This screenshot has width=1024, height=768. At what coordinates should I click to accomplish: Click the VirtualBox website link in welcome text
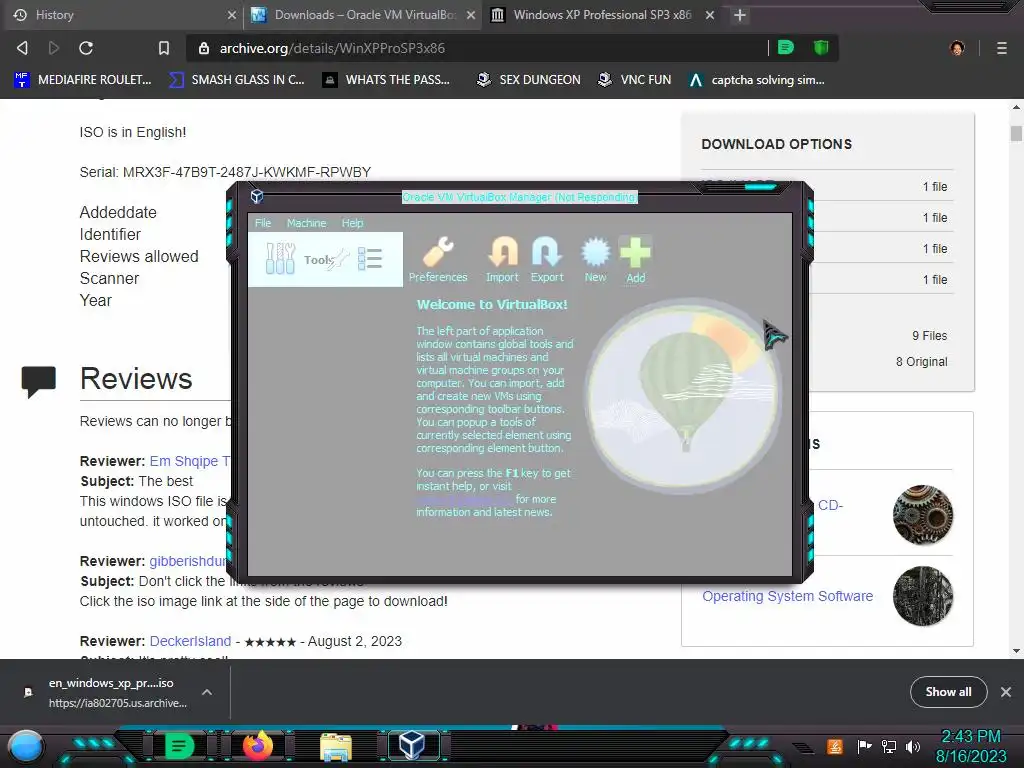coord(464,500)
